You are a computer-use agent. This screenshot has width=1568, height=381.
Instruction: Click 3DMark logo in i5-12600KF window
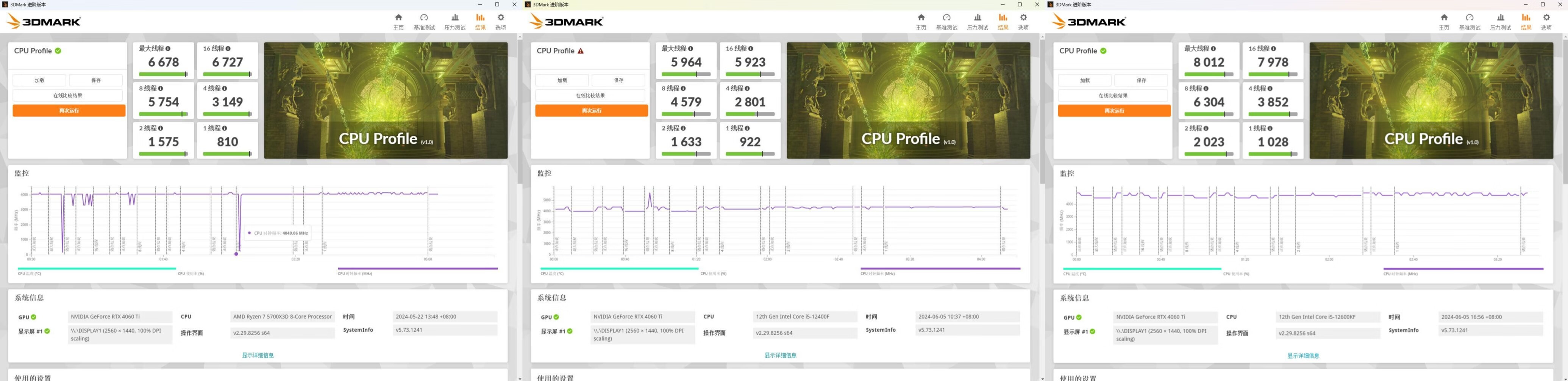coord(1089,21)
